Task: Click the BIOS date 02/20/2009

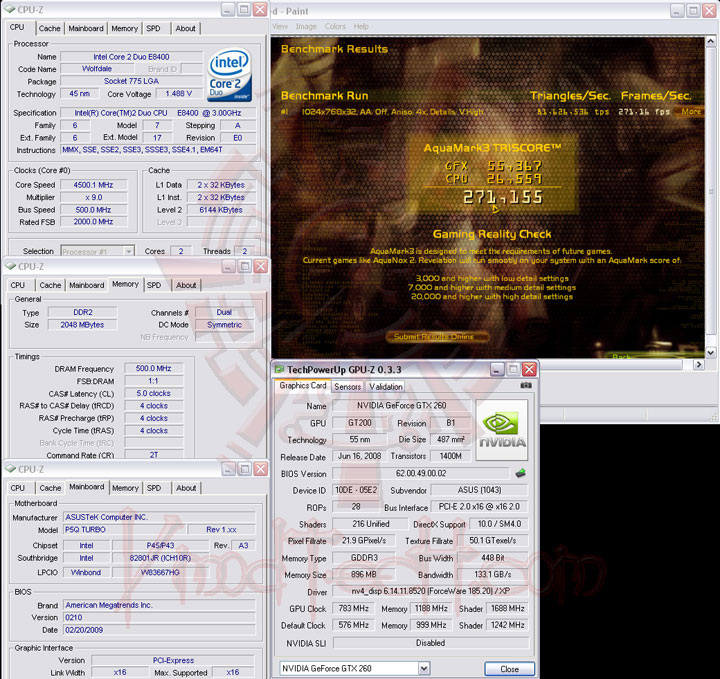Action: [x=159, y=630]
